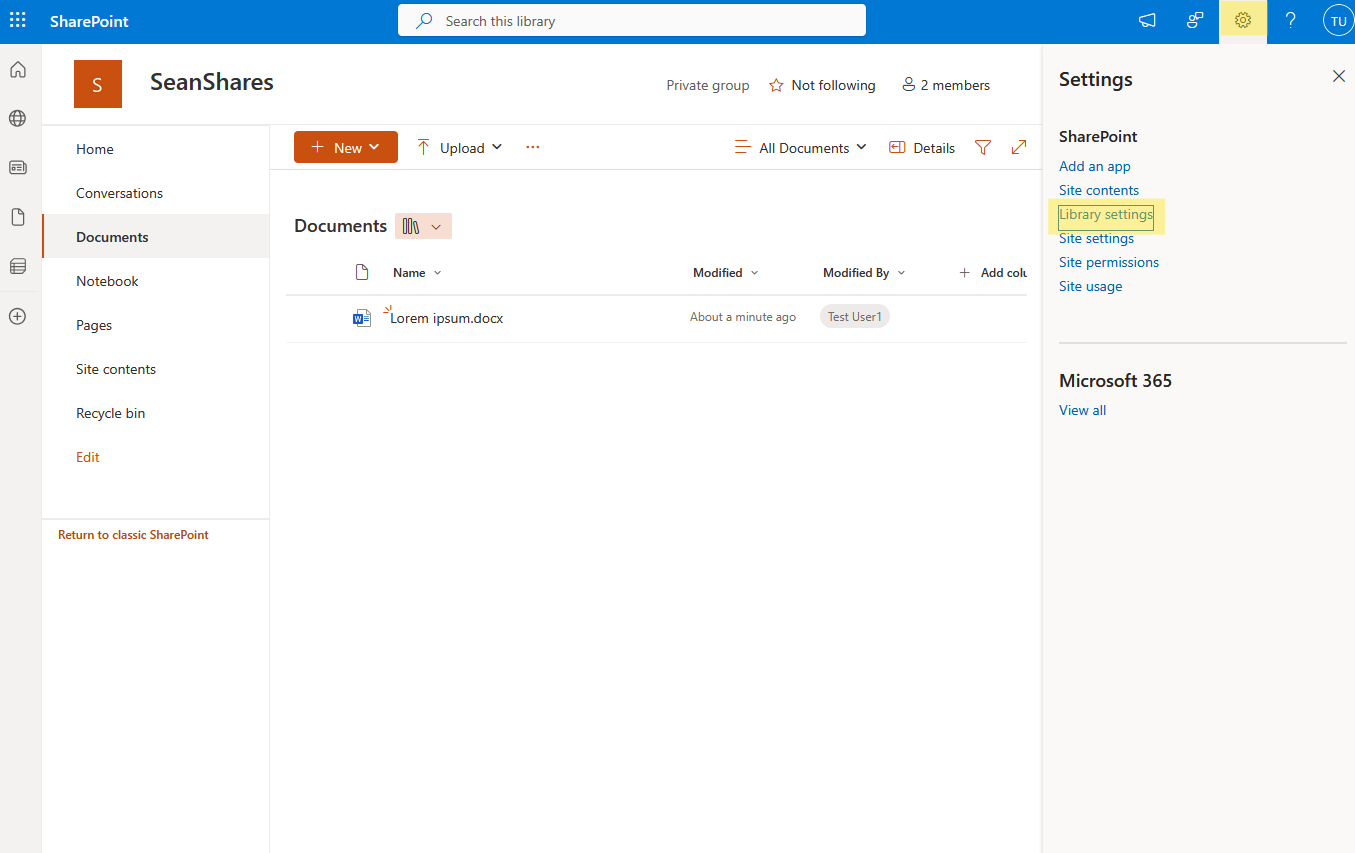The height and width of the screenshot is (853, 1355).
Task: Select the Home icon in left rail
Action: (17, 69)
